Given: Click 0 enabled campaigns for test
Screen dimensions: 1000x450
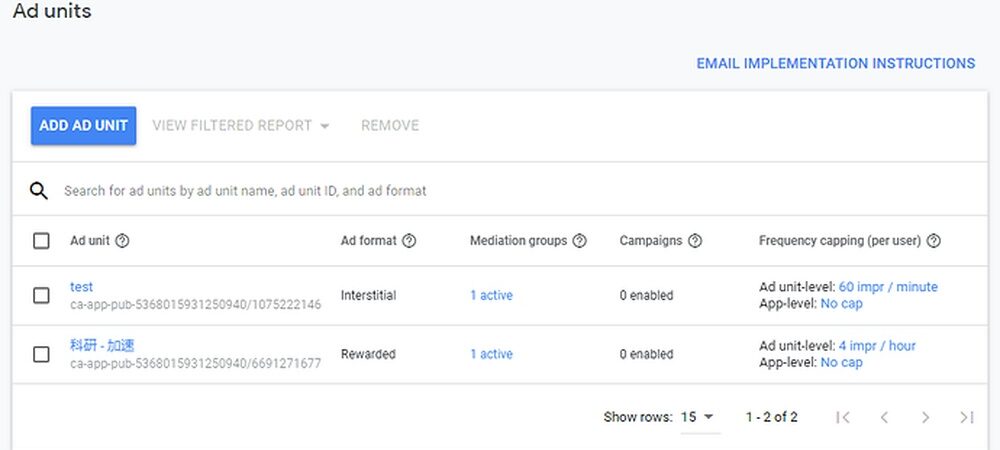Looking at the screenshot, I should coord(647,296).
